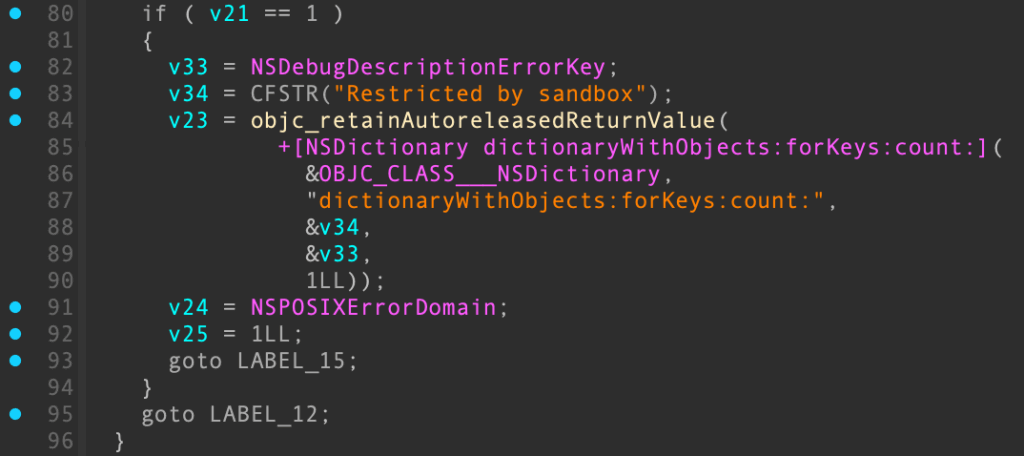Toggle breakpoint dot on line 95
Image resolution: width=1024 pixels, height=456 pixels.
tap(16, 414)
